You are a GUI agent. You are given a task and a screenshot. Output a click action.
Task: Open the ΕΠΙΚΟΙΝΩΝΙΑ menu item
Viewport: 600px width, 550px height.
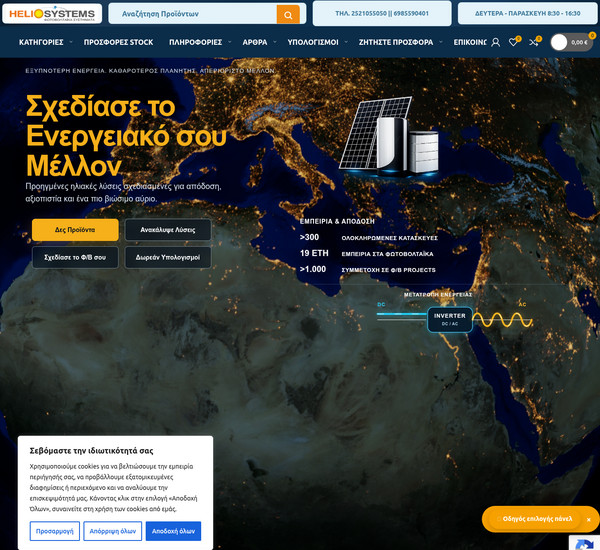470,42
